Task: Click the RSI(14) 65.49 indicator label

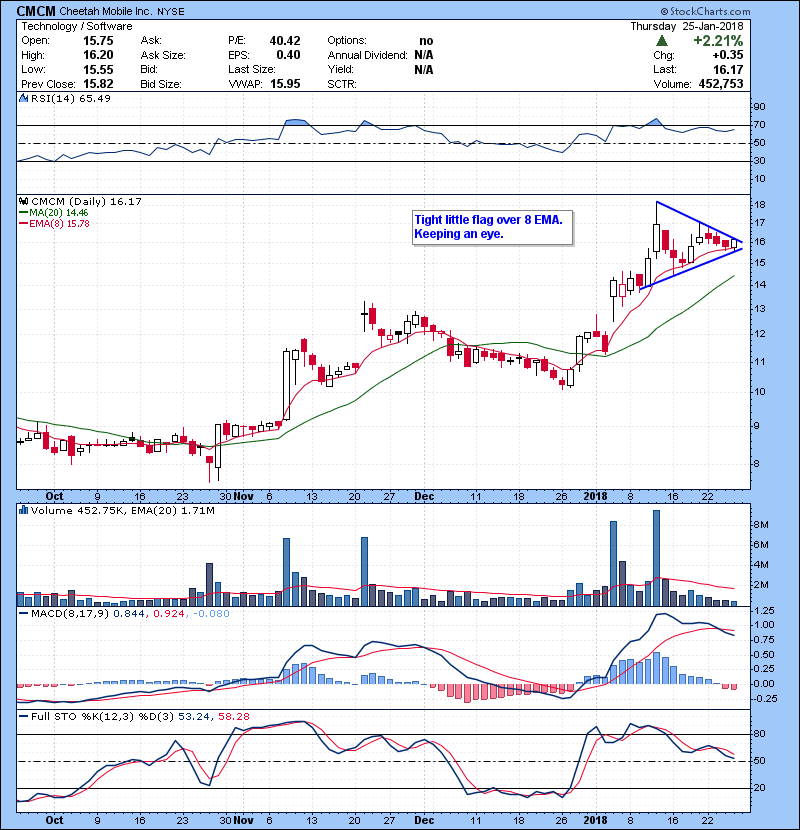Action: pyautogui.click(x=71, y=98)
